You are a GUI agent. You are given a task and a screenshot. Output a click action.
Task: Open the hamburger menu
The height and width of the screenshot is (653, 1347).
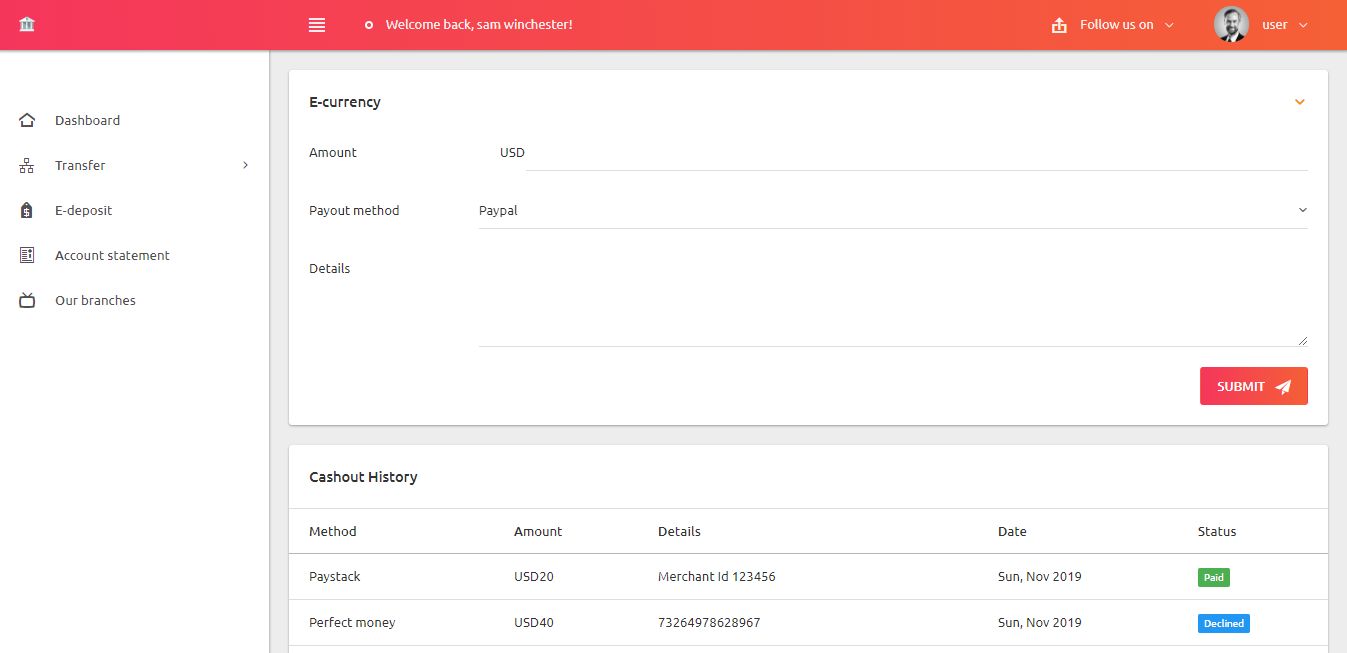[317, 24]
